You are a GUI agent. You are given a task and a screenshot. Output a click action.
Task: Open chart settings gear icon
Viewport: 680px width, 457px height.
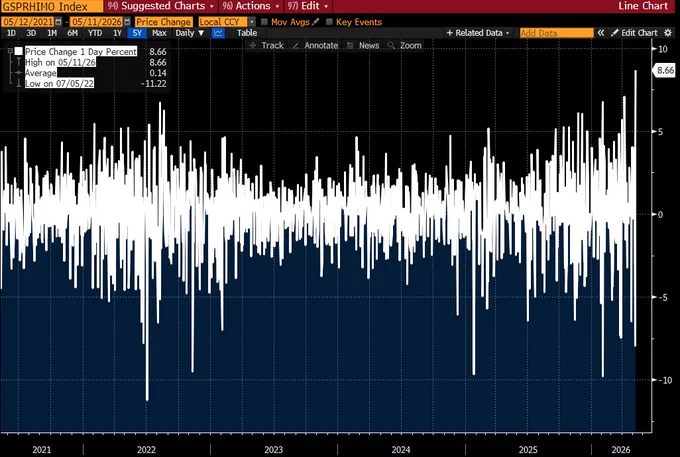coord(668,33)
